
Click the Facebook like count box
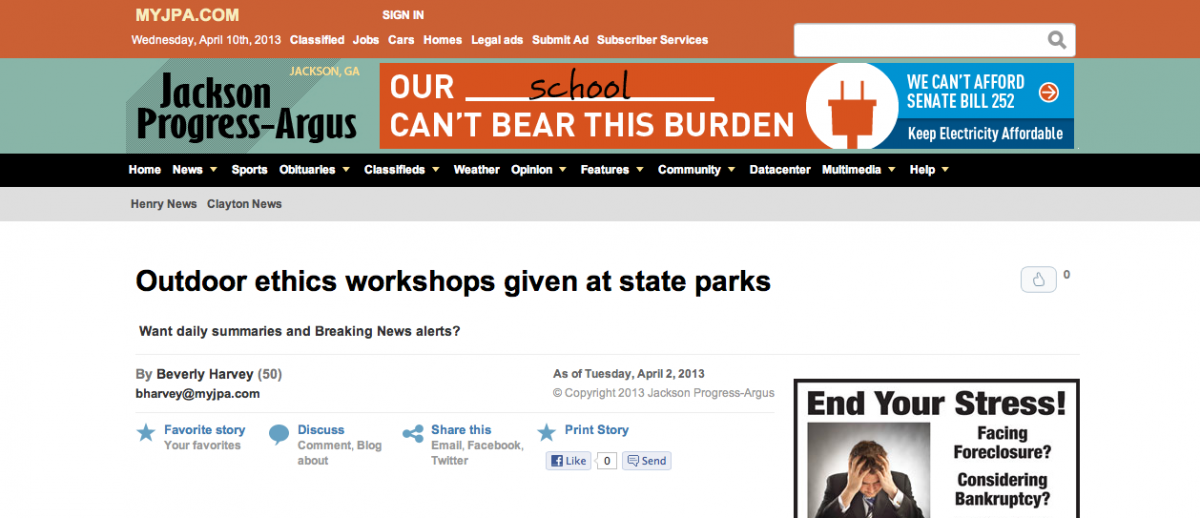point(606,461)
